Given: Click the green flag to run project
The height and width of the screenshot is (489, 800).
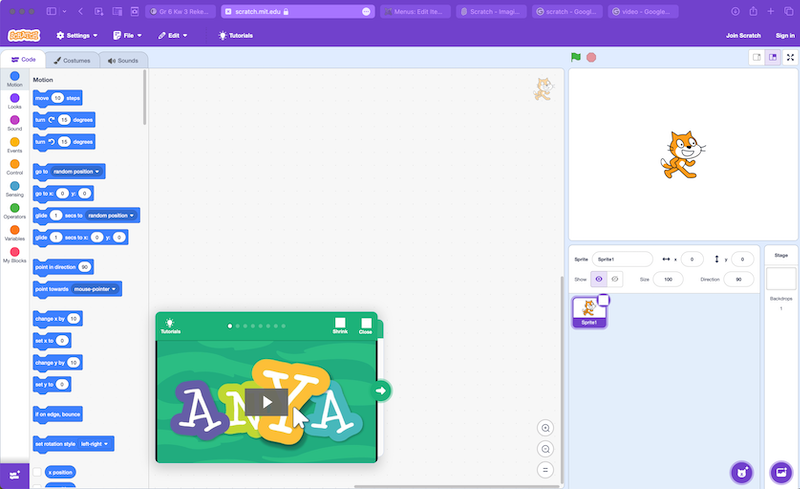Looking at the screenshot, I should tap(576, 57).
